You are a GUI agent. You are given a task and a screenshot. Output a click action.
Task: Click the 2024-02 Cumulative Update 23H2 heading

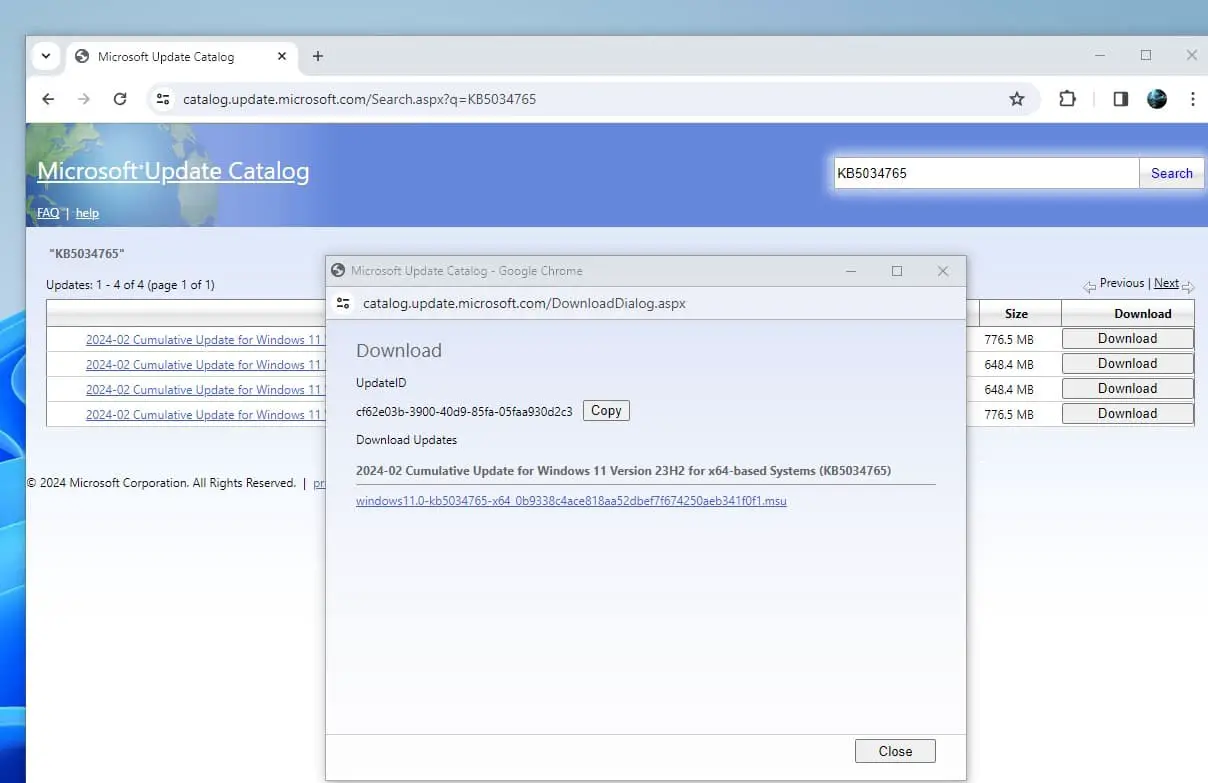pos(623,470)
